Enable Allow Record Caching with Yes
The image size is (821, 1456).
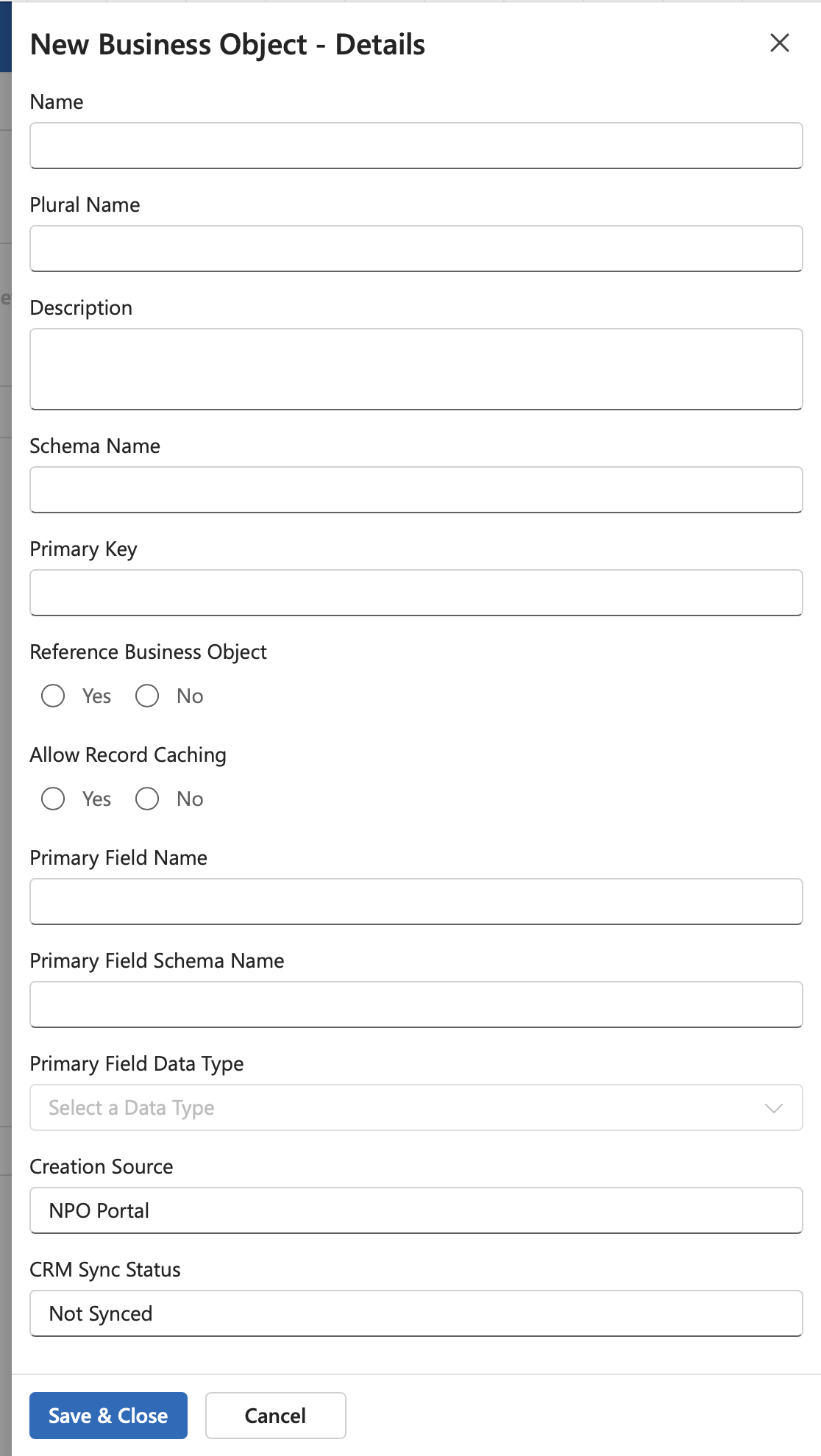click(x=53, y=799)
